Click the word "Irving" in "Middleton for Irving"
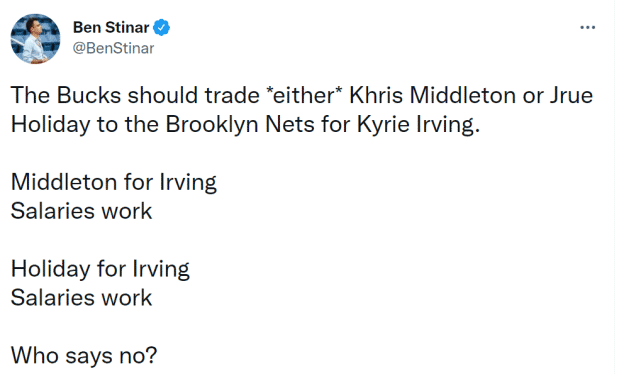The width and height of the screenshot is (641, 374). point(188,182)
